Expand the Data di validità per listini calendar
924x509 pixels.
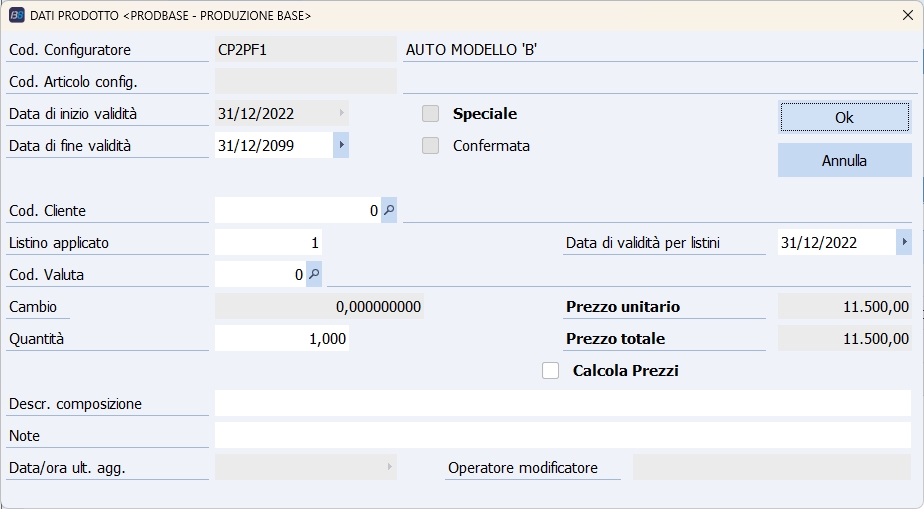point(904,243)
